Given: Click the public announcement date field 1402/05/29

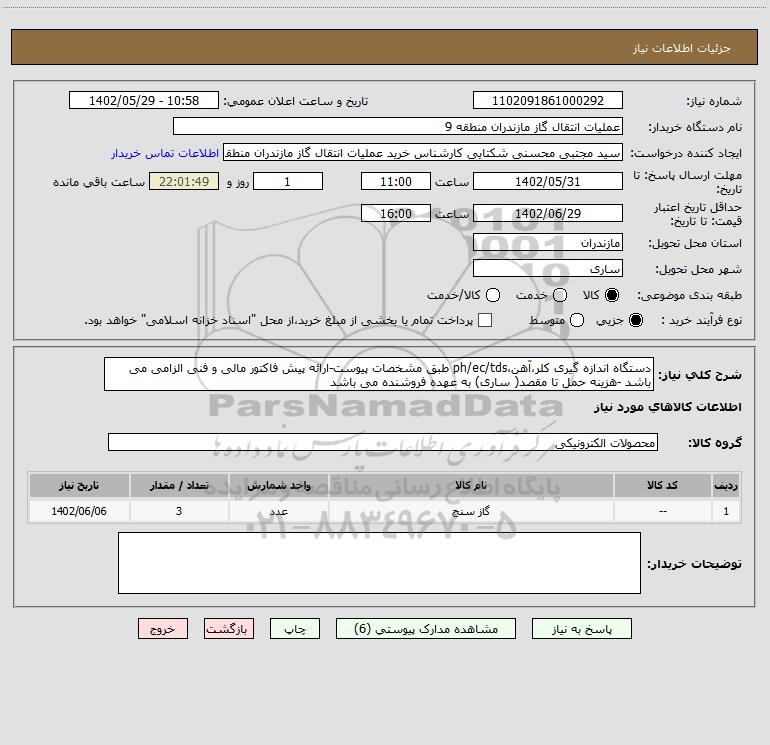Looking at the screenshot, I should (x=144, y=100).
